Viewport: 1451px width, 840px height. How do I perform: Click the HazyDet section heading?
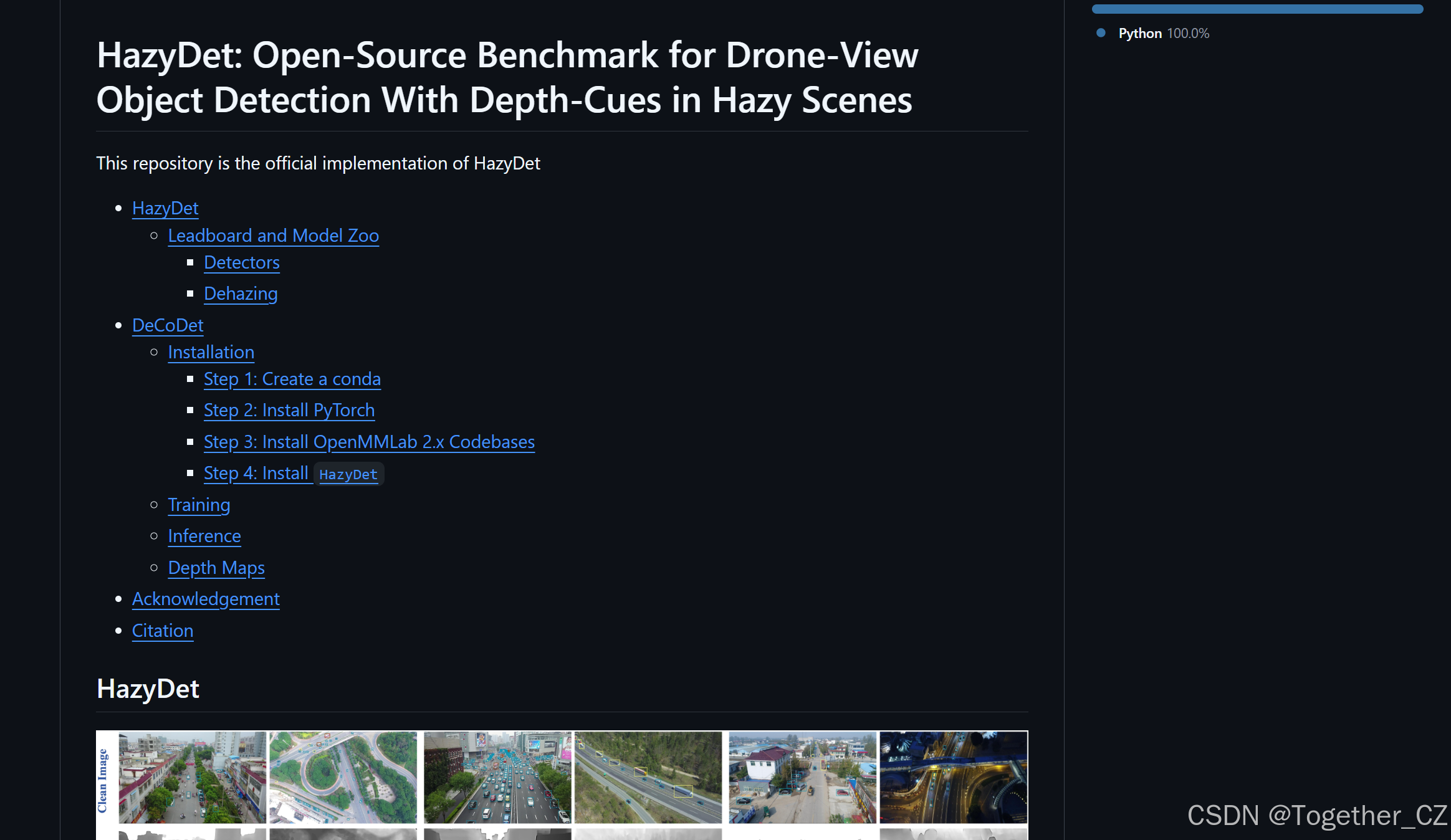click(x=148, y=689)
